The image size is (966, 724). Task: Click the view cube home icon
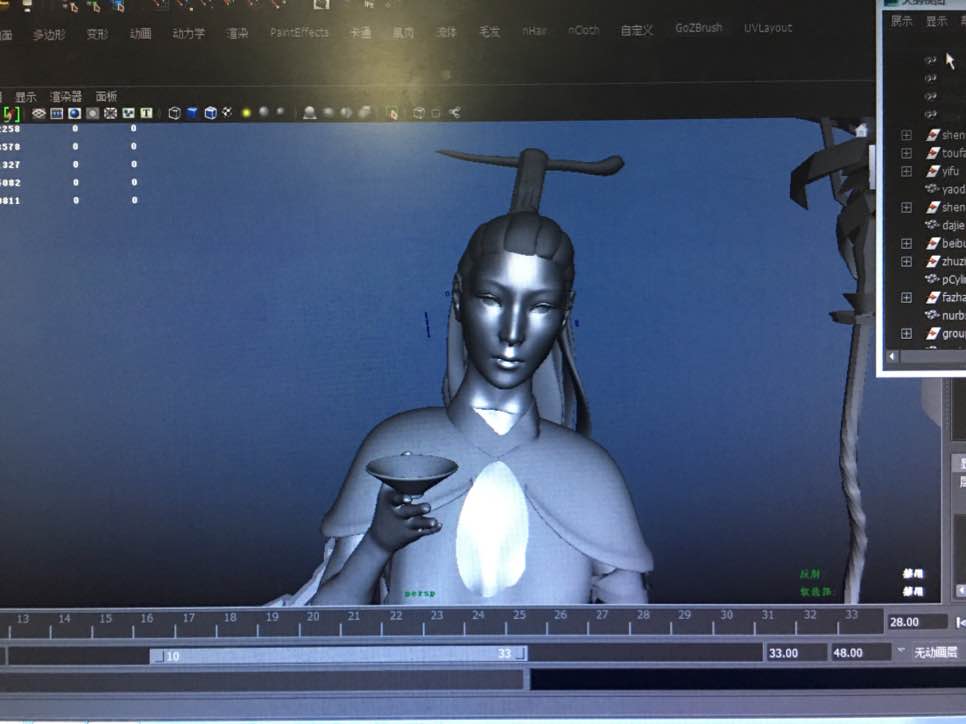[x=861, y=130]
